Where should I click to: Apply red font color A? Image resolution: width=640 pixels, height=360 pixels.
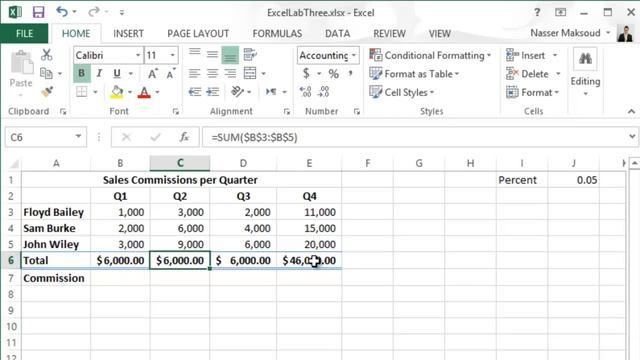144,92
